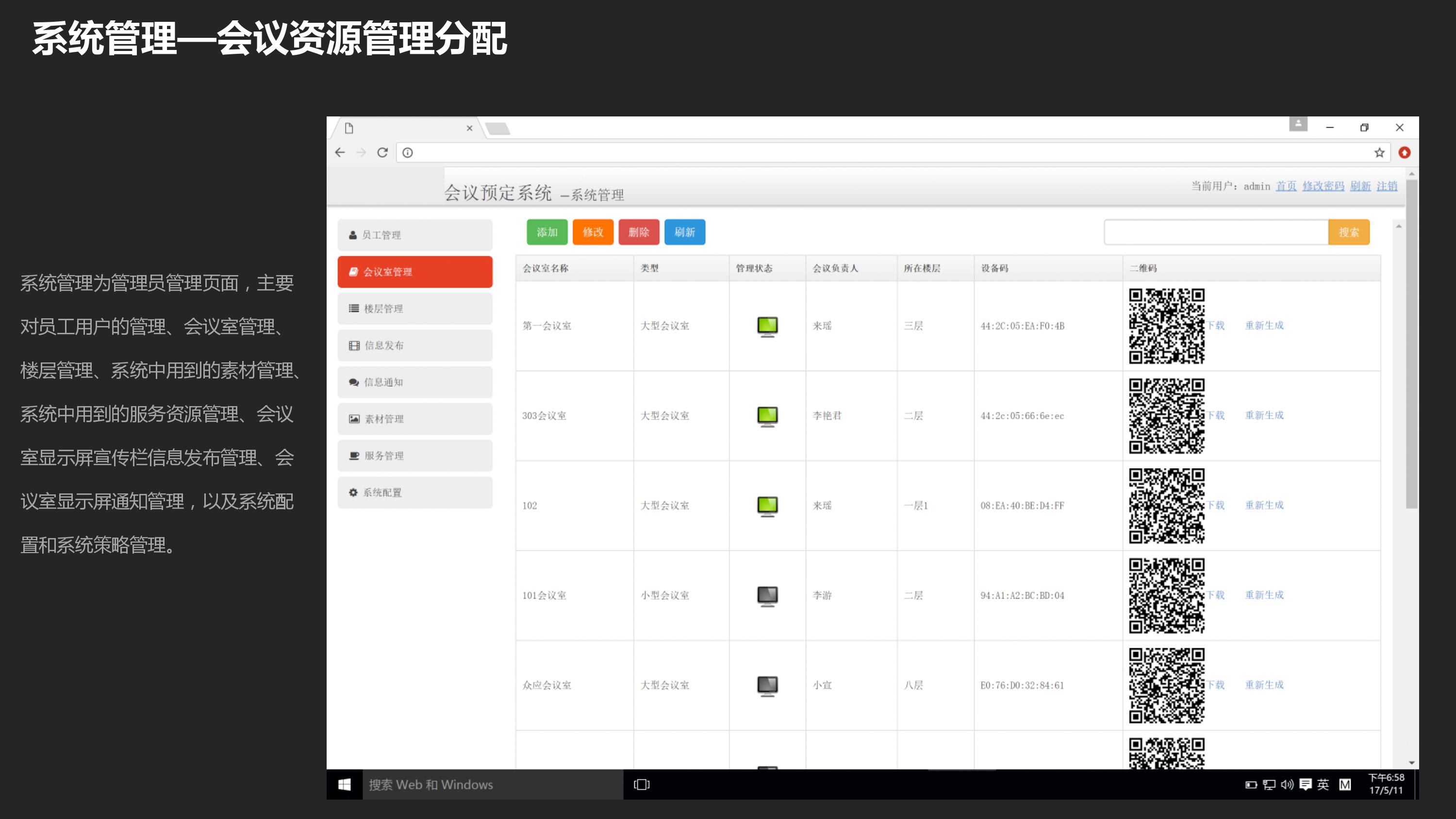Image resolution: width=1456 pixels, height=819 pixels.
Task: Click status monitor icon for 第一会议室
Action: [x=768, y=326]
